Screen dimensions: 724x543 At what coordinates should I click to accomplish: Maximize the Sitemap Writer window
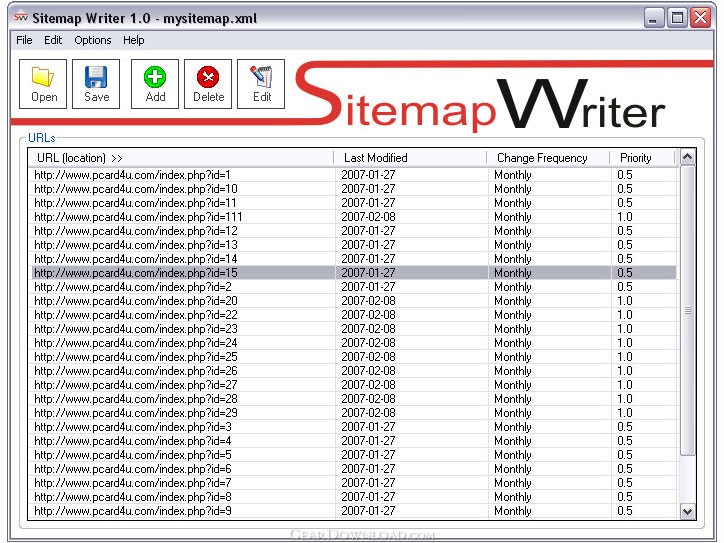pyautogui.click(x=677, y=18)
